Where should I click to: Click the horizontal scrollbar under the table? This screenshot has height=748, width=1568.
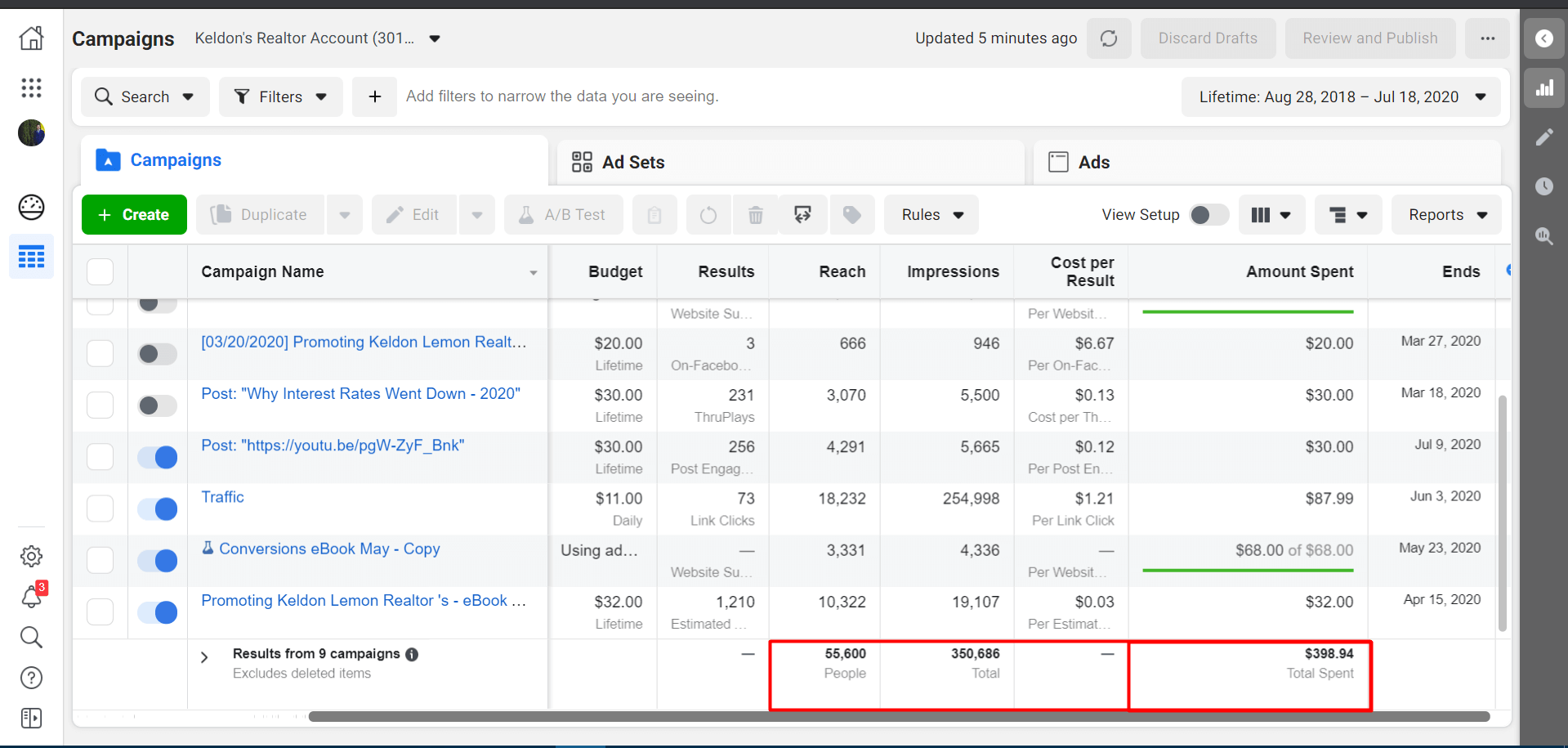pyautogui.click(x=899, y=717)
